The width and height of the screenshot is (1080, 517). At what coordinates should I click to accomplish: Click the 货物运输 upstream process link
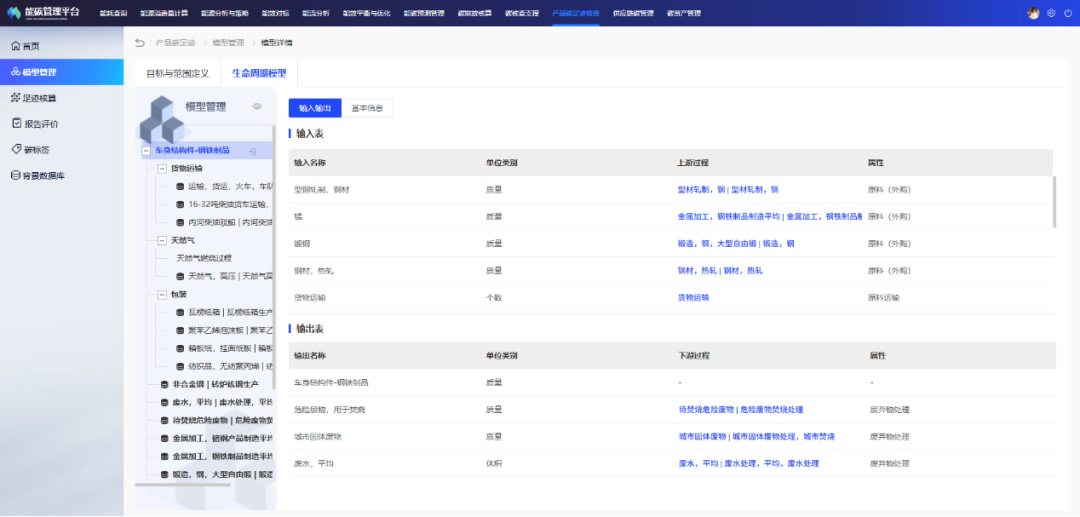693,298
